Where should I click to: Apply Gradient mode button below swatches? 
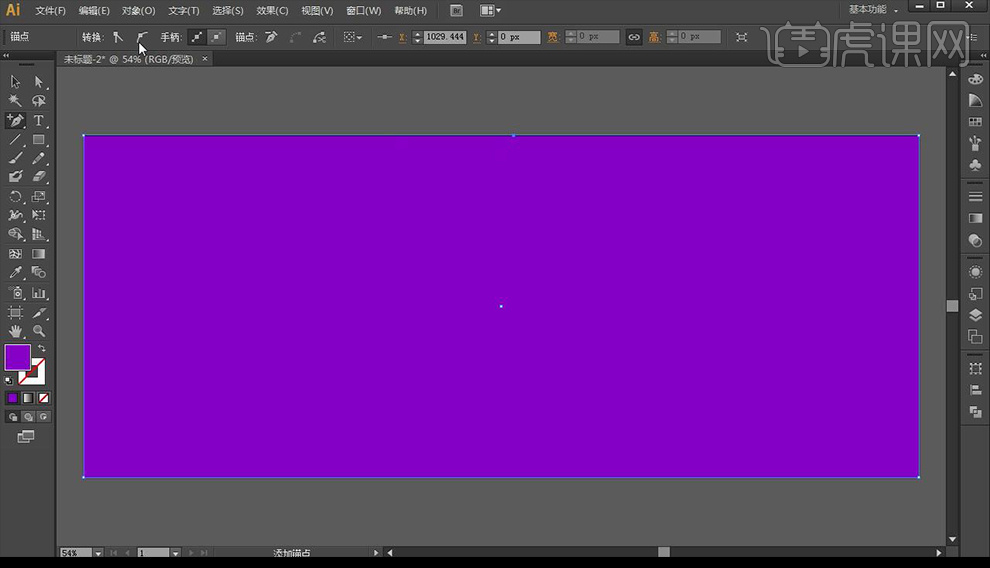pos(28,398)
